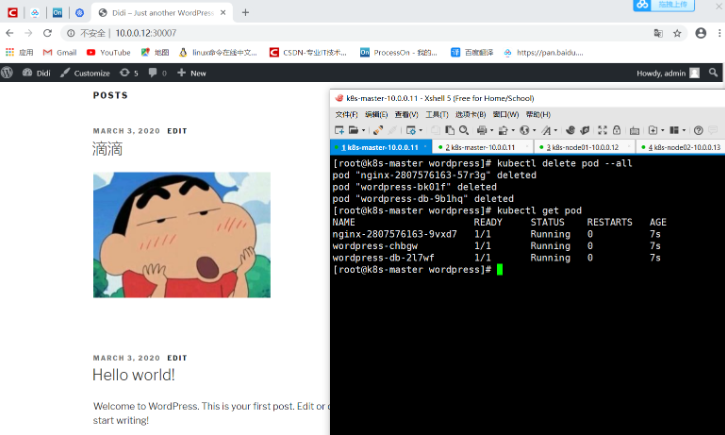Click the connect/reconnect icon in Xshell toolbar
Viewport: 725px width, 435px height.
(378, 130)
